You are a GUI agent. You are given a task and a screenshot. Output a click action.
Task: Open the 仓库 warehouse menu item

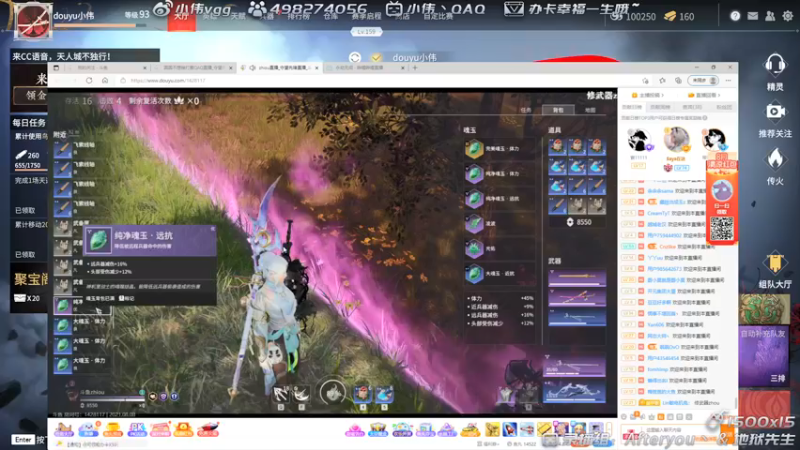[x=331, y=17]
